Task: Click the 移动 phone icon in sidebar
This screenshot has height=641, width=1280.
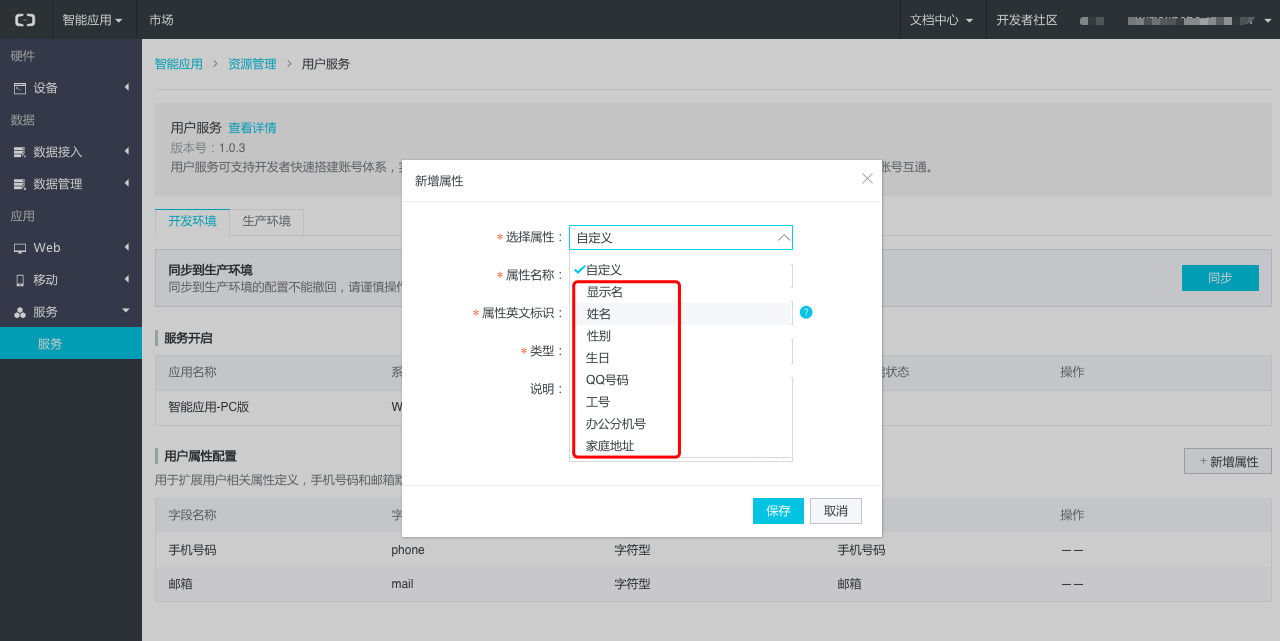Action: click(x=20, y=280)
